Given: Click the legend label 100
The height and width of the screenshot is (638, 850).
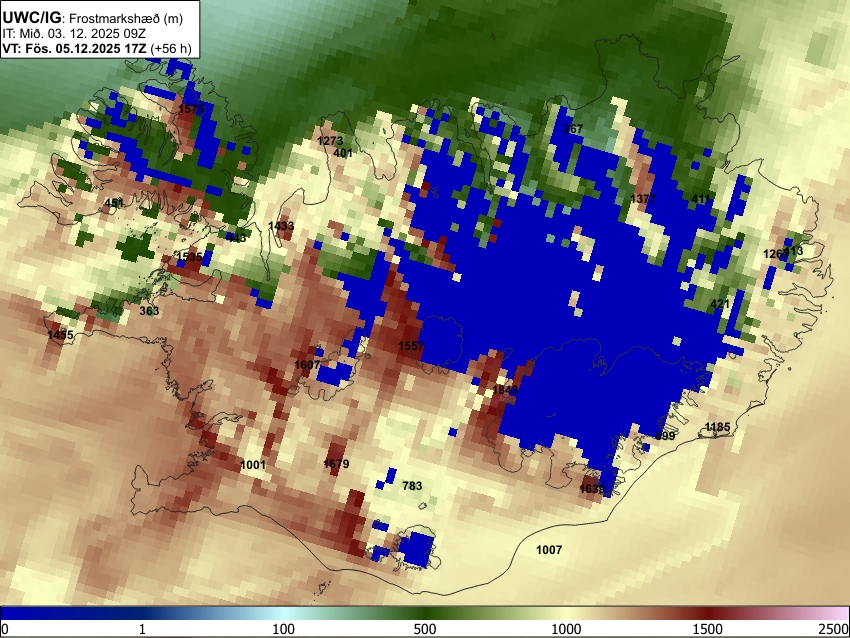Looking at the screenshot, I should click(284, 629).
